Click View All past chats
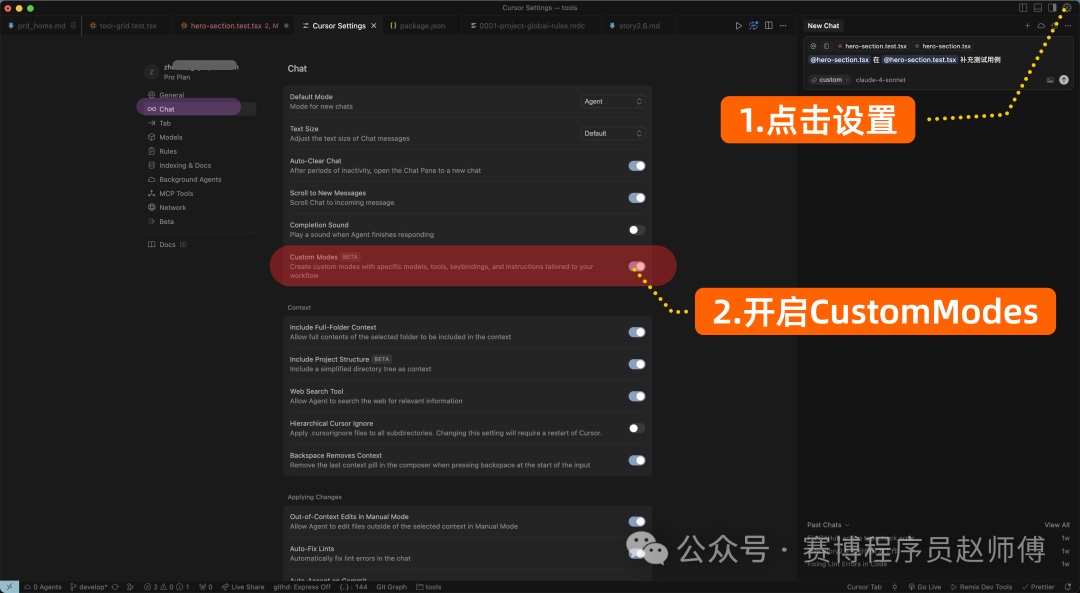The width and height of the screenshot is (1080, 593). click(x=1057, y=525)
